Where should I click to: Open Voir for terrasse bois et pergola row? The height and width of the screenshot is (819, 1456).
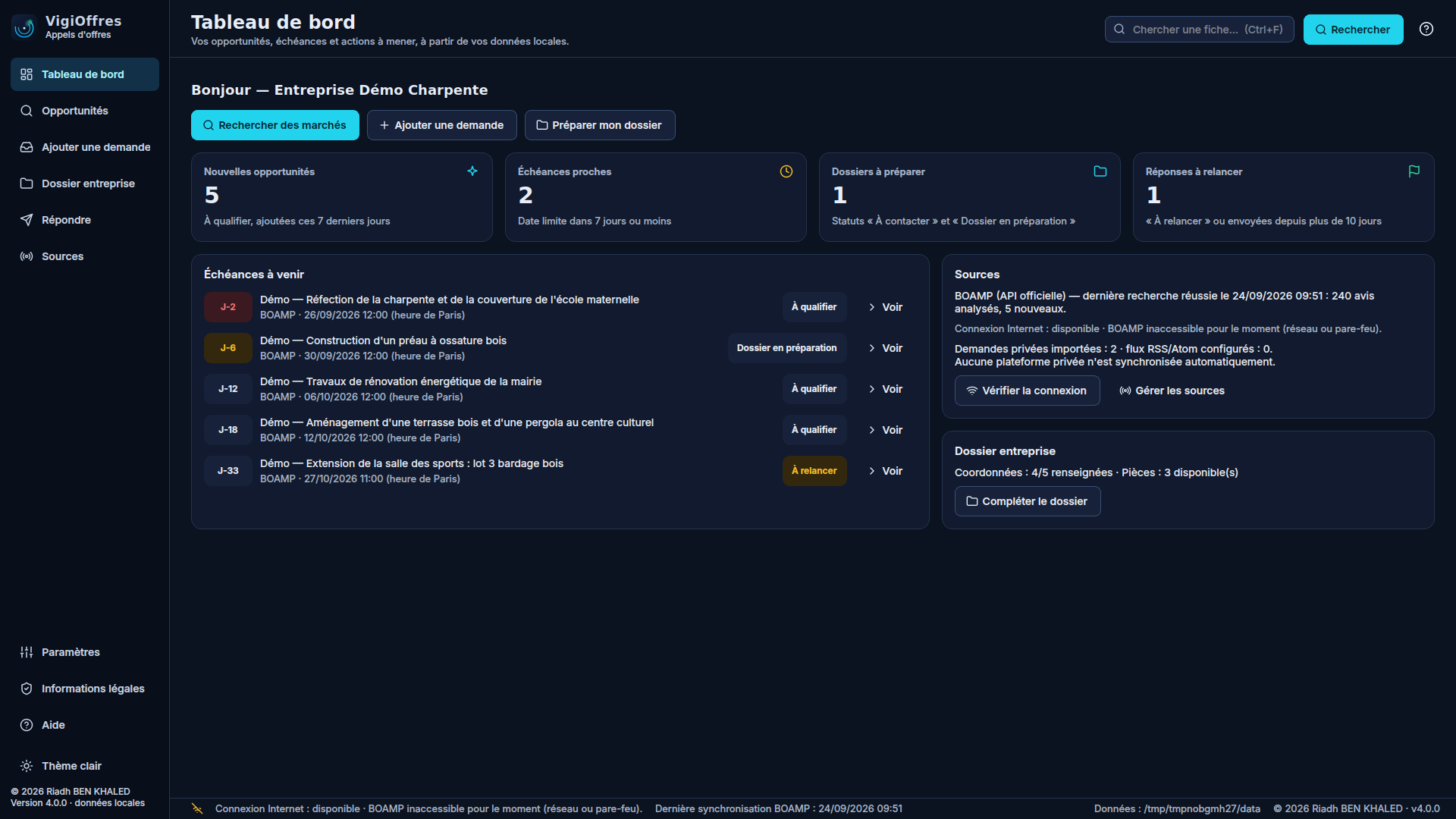886,430
